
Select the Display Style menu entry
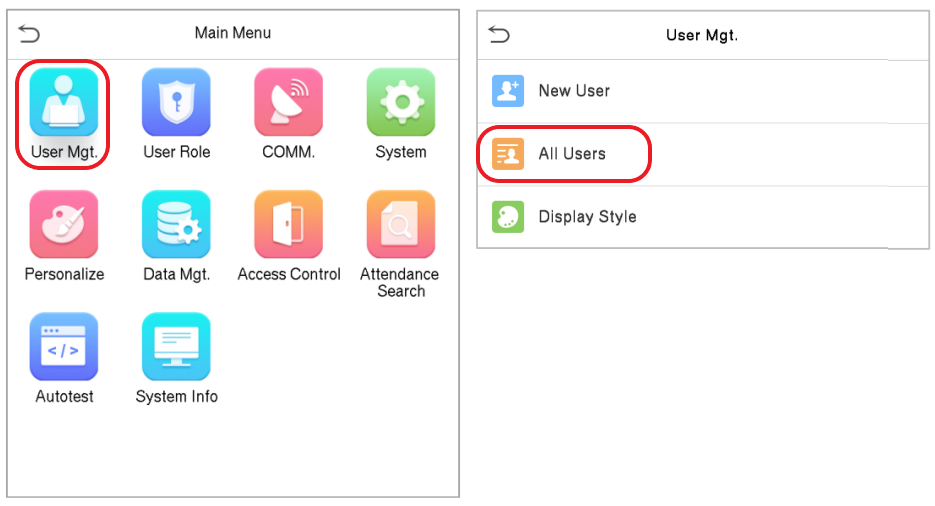tap(703, 217)
